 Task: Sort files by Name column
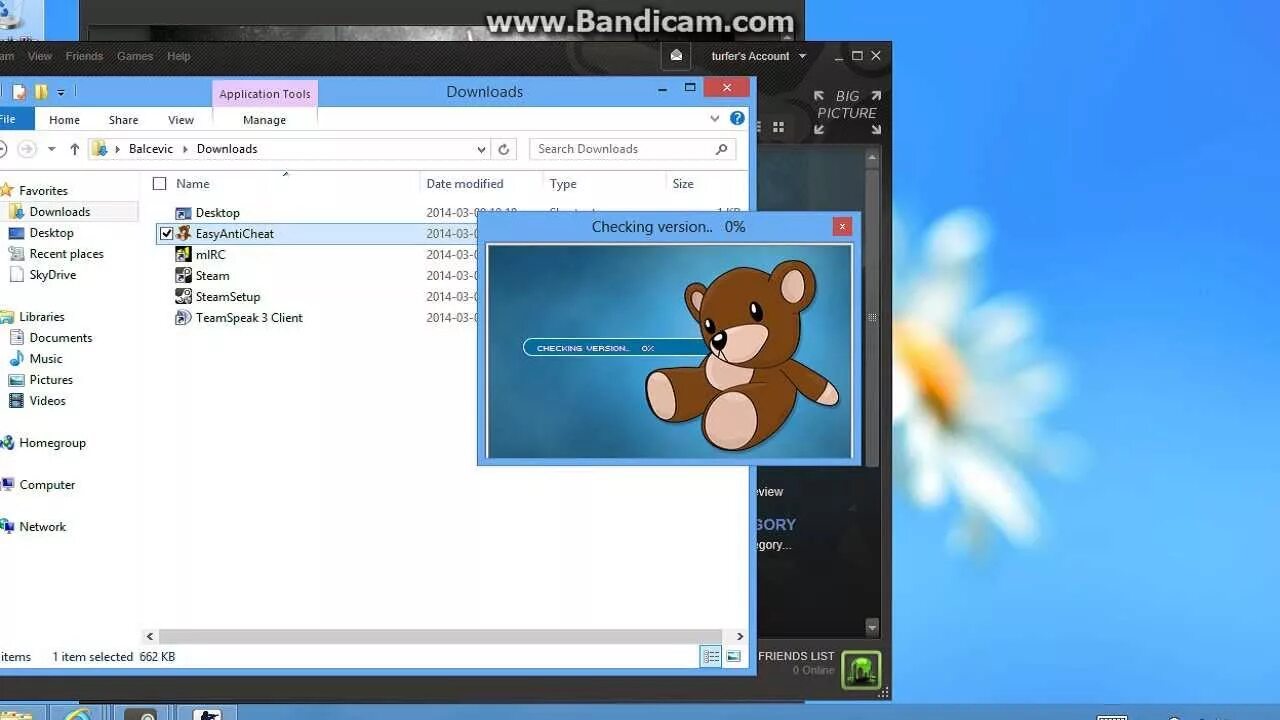[x=193, y=183]
